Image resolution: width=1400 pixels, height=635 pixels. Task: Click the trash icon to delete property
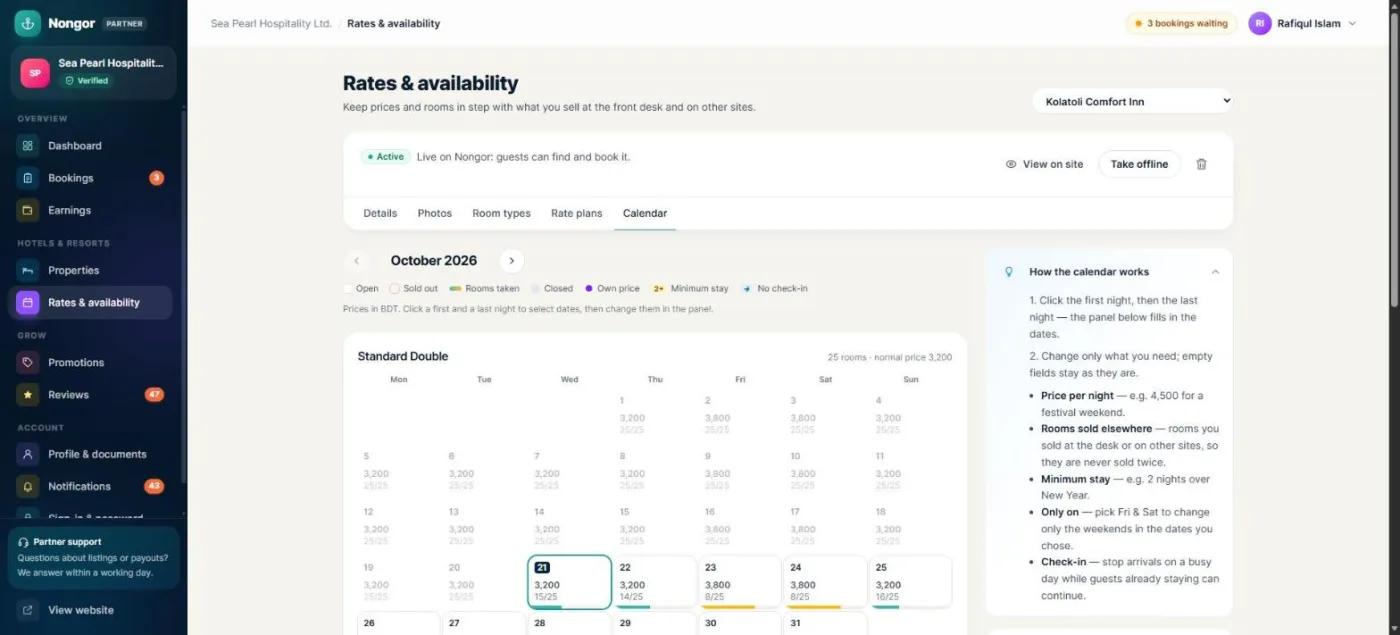(1201, 164)
